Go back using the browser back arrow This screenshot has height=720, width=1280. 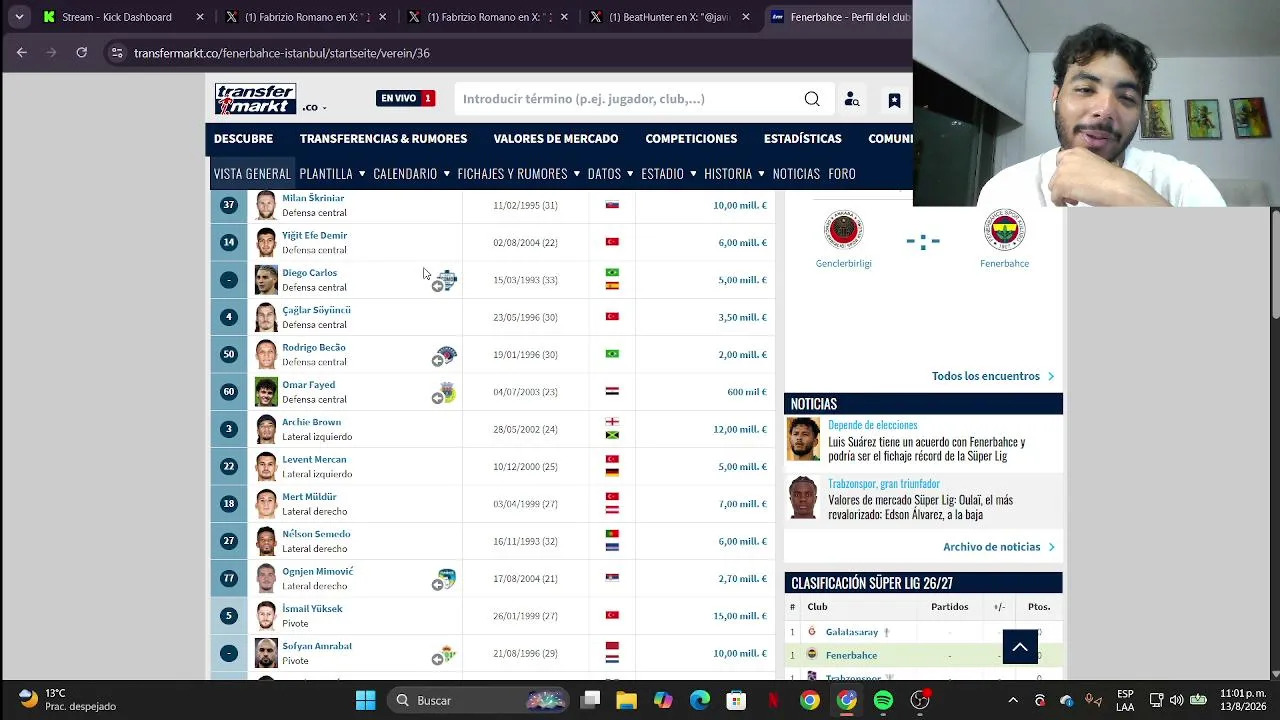[x=22, y=52]
